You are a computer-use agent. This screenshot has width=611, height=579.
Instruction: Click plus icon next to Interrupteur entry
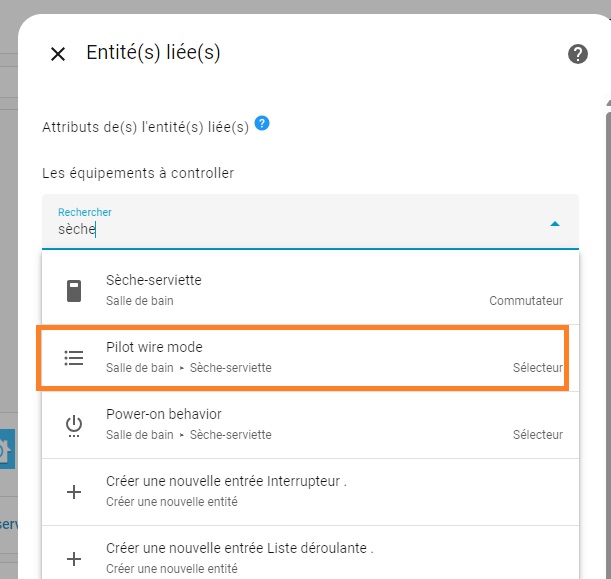click(x=74, y=491)
